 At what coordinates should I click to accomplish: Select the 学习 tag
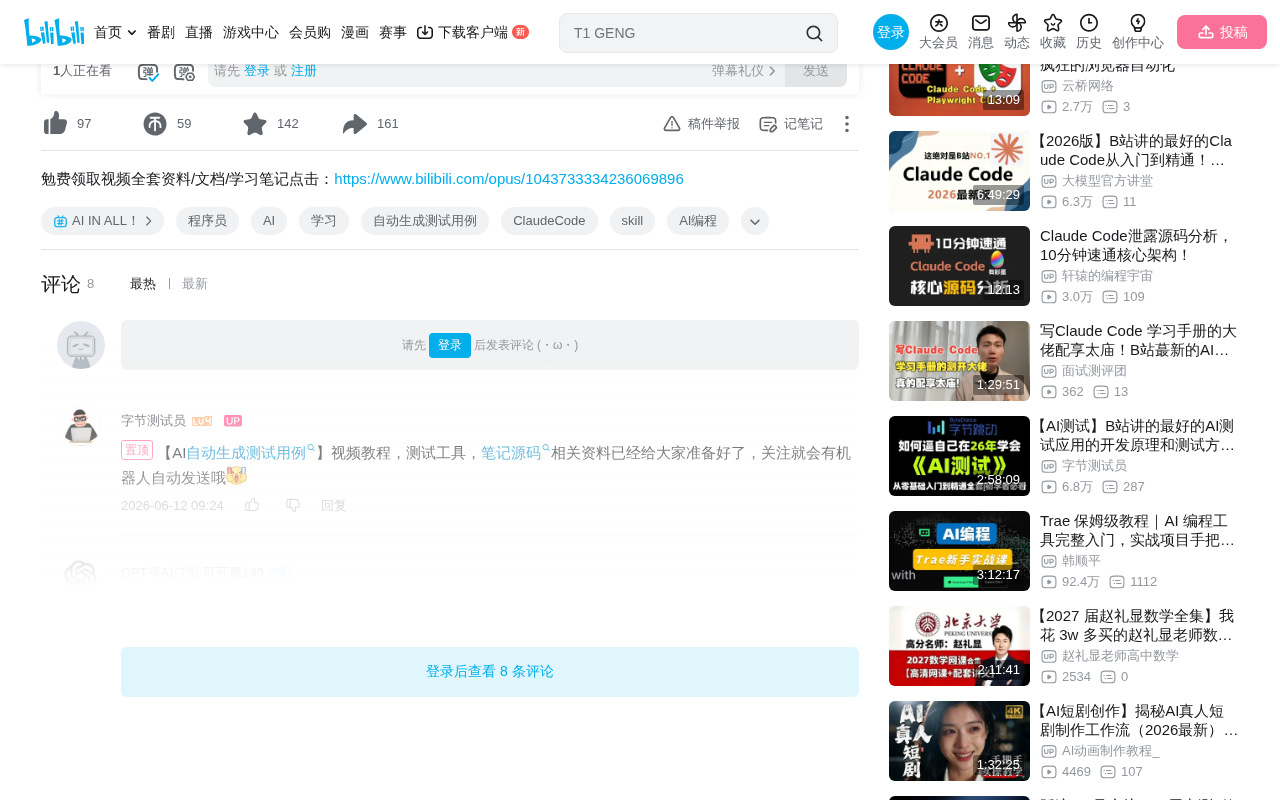(x=324, y=221)
